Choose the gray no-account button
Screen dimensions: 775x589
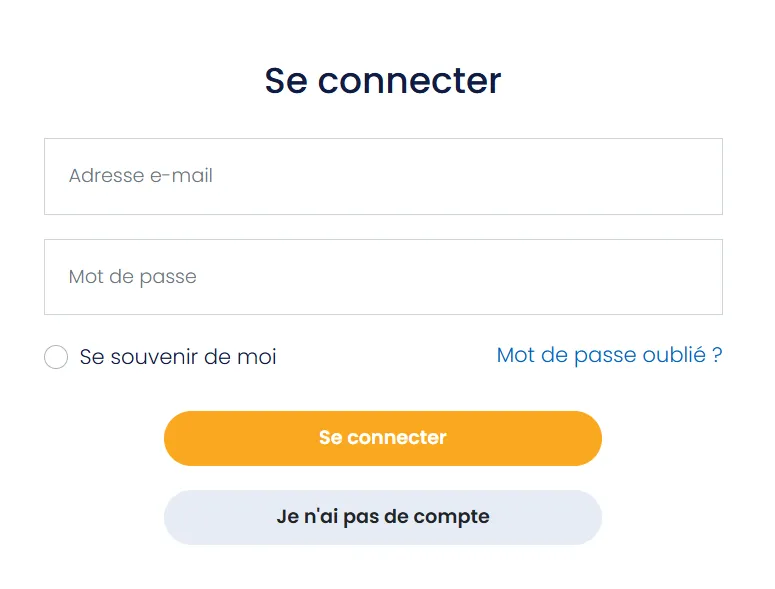pyautogui.click(x=383, y=517)
